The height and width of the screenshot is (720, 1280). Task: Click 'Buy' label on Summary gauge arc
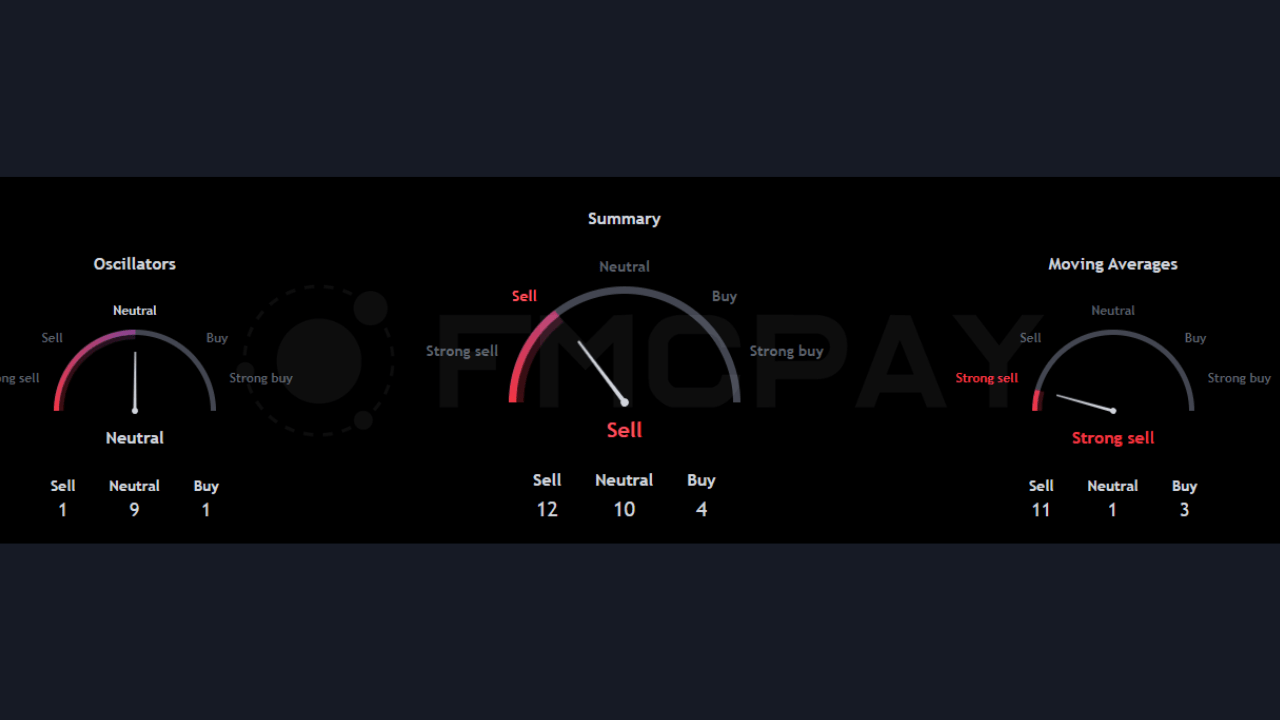point(724,296)
